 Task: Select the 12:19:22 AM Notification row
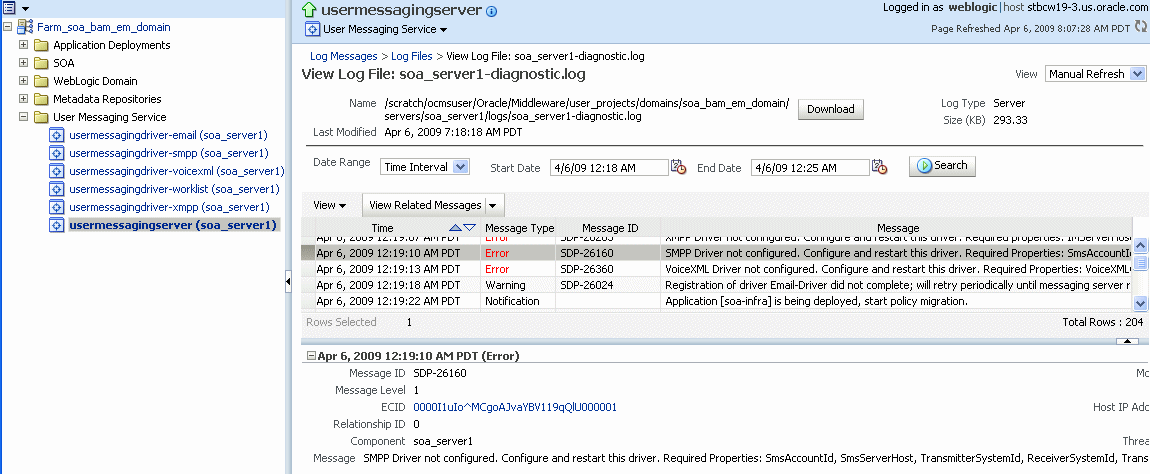click(x=717, y=302)
